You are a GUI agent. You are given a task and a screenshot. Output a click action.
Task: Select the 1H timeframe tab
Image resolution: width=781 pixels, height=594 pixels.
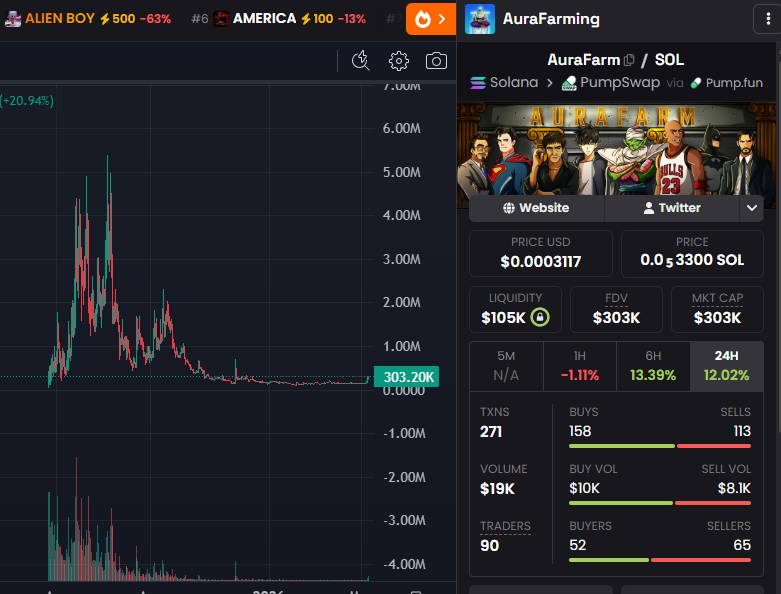[580, 366]
